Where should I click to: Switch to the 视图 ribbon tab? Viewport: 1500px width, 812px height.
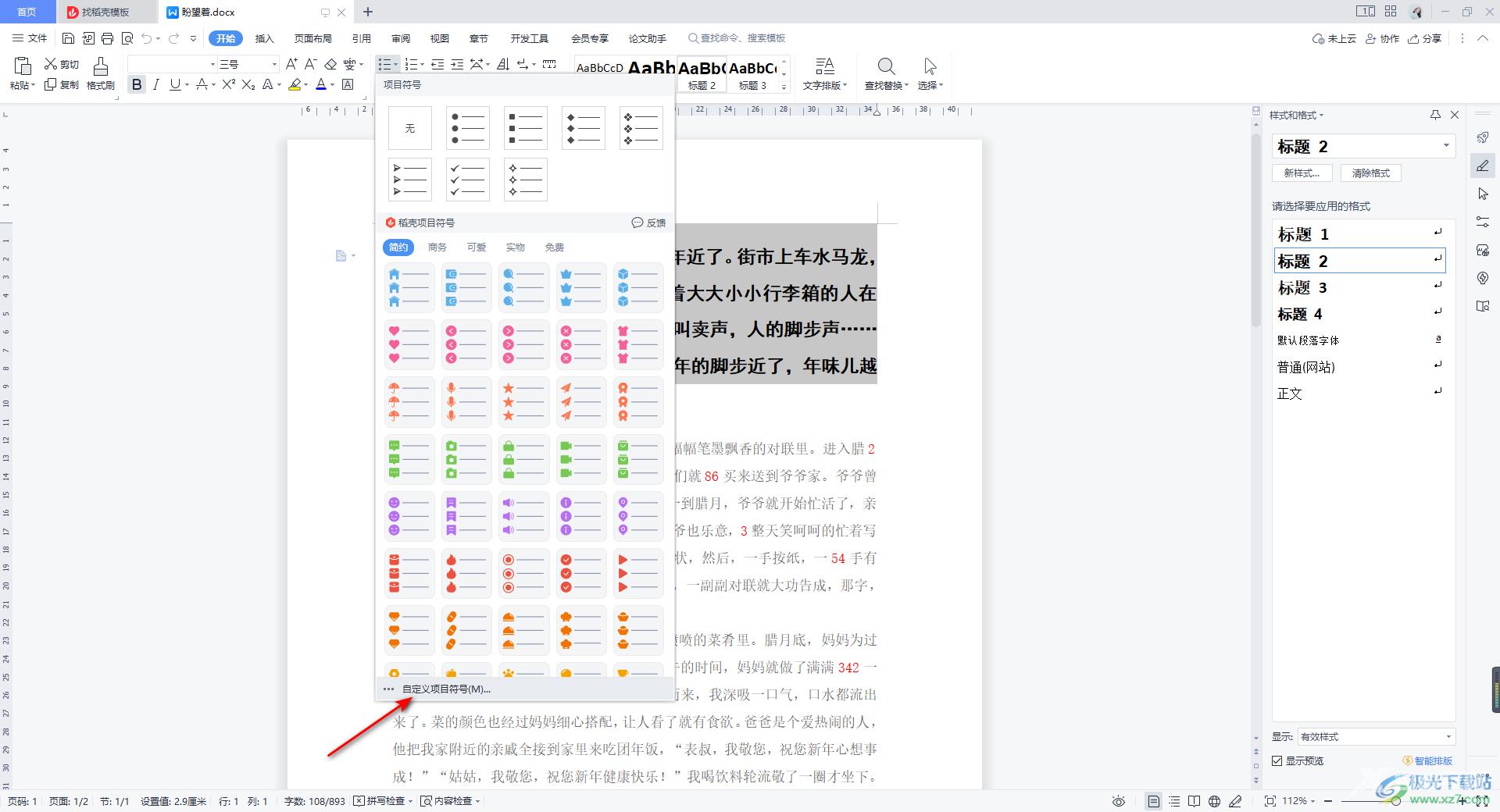(440, 38)
